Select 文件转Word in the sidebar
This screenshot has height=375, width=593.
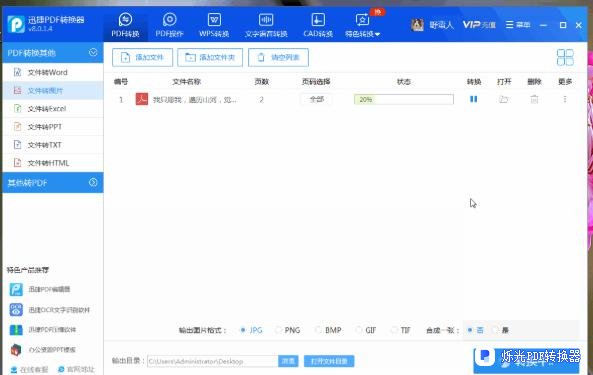53,72
